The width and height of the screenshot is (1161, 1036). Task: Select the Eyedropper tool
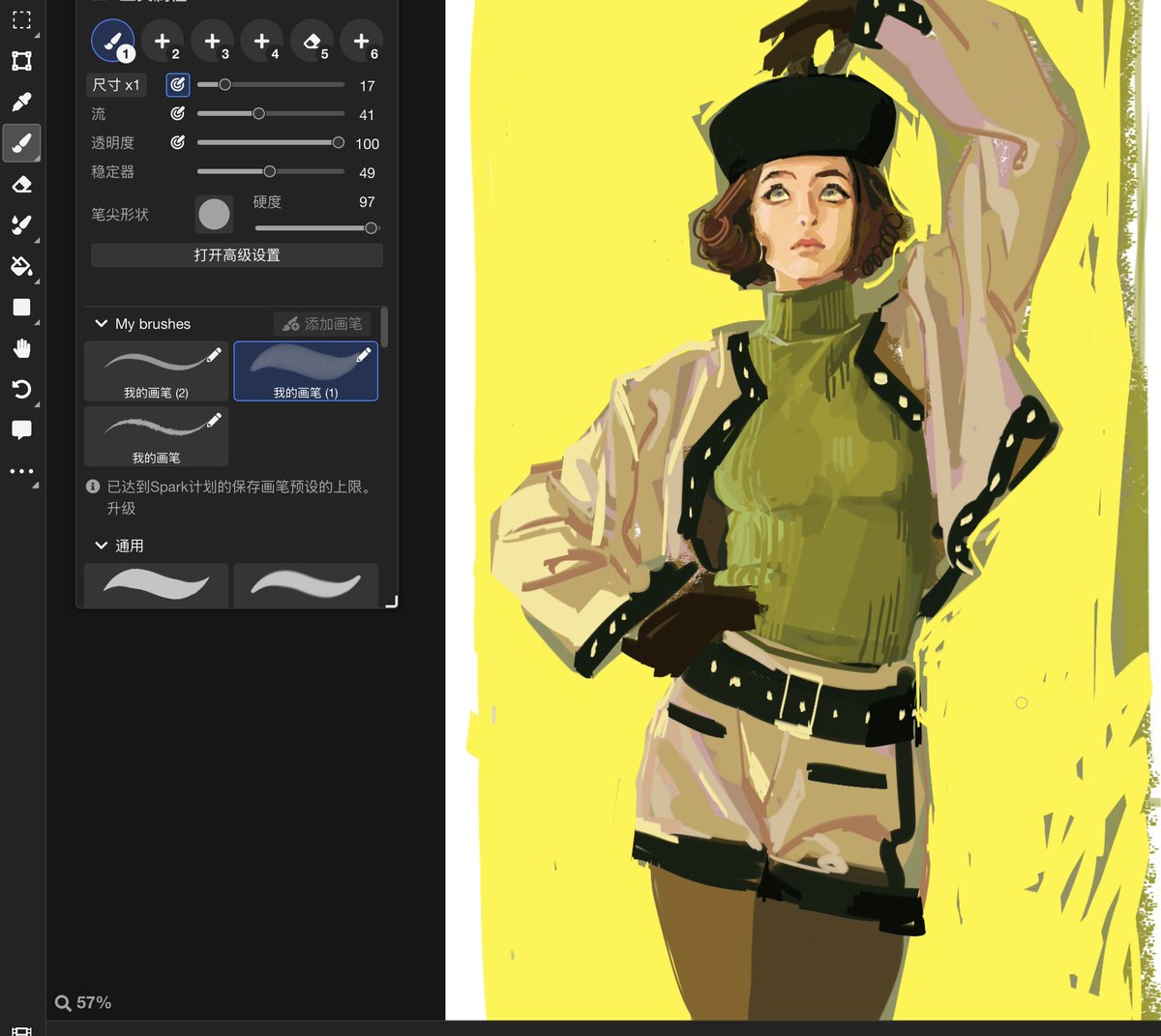(21, 102)
